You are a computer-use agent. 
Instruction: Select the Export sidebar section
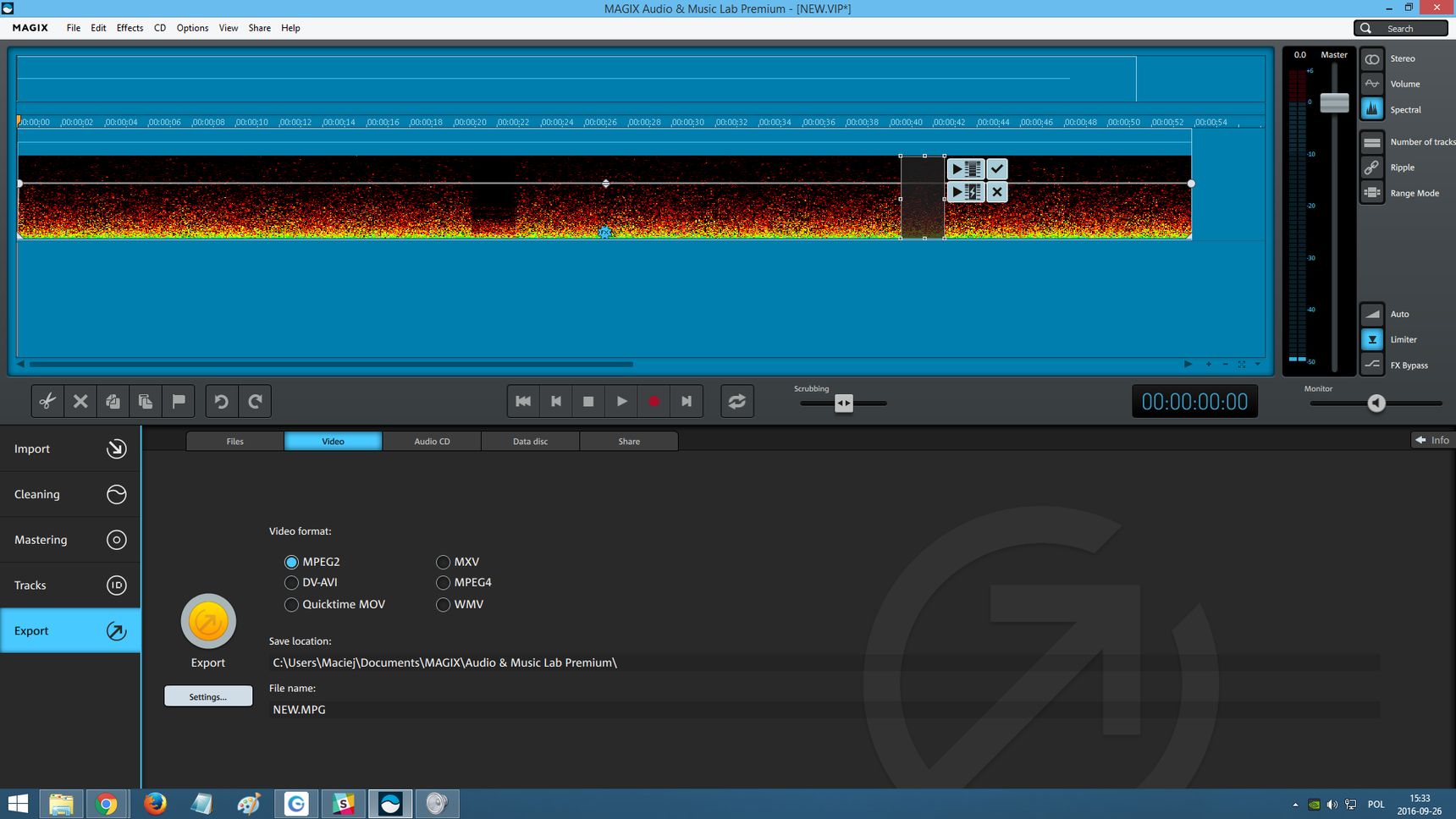pyautogui.click(x=70, y=630)
